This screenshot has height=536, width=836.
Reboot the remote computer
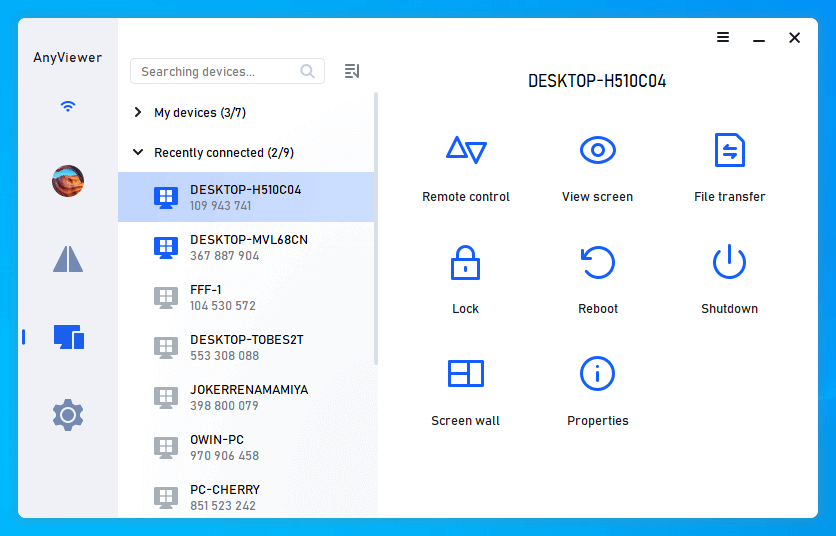pos(598,262)
